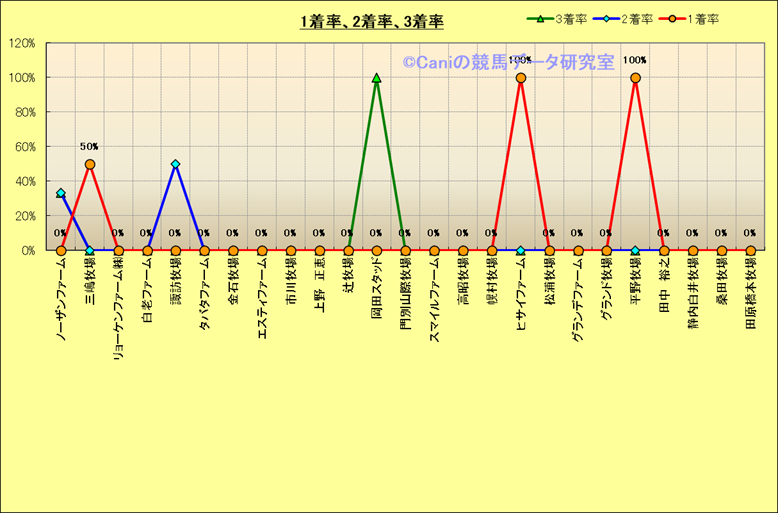The image size is (778, 513).
Task: Select the 60% vertical axis label
Action: pyautogui.click(x=25, y=147)
